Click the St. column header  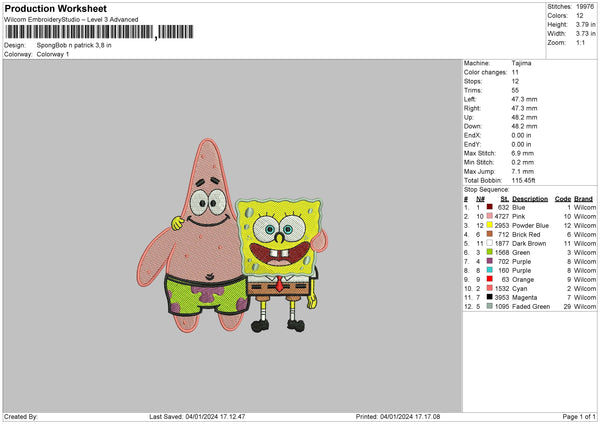504,199
